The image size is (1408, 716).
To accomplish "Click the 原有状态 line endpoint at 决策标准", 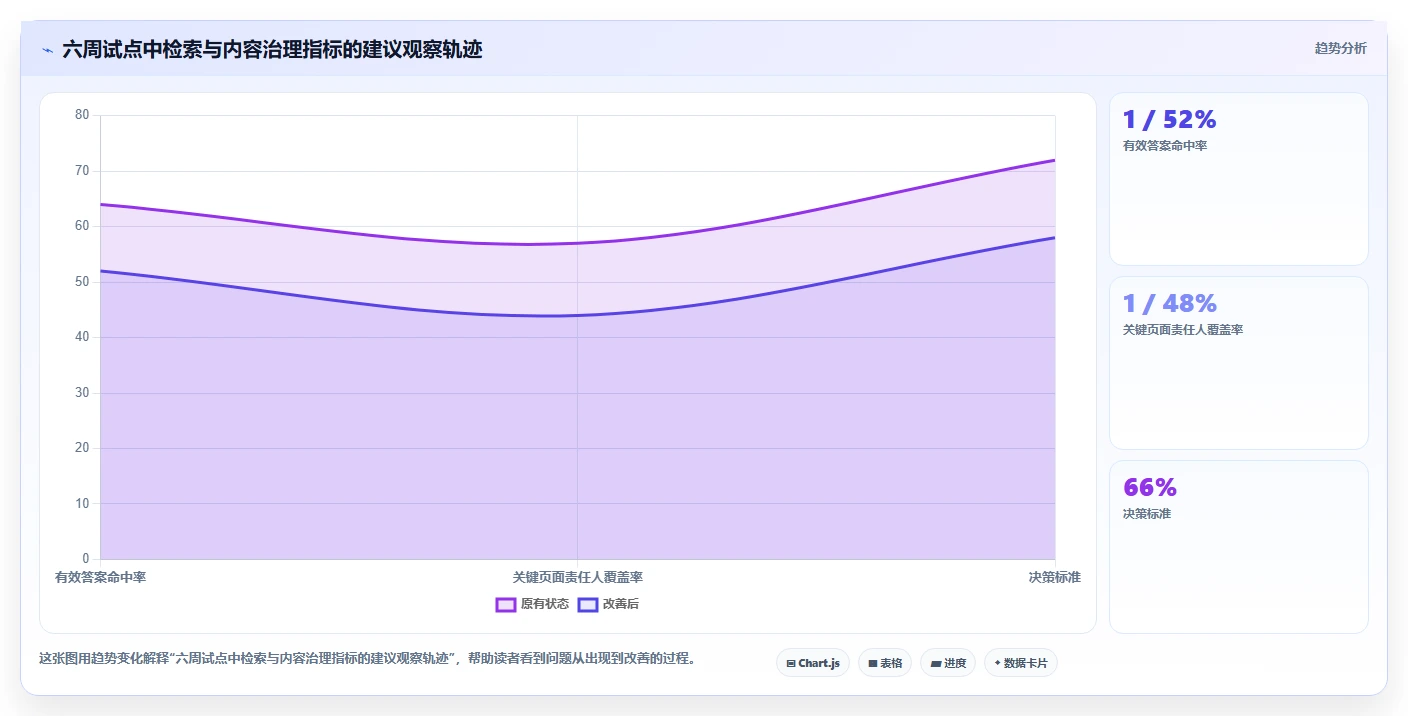I will click(x=1055, y=160).
